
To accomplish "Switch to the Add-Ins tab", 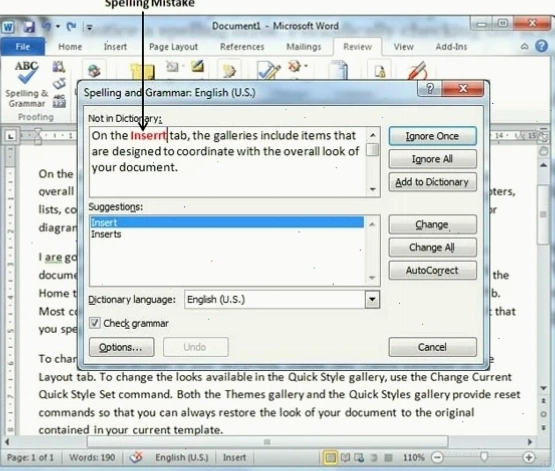I will point(451,47).
